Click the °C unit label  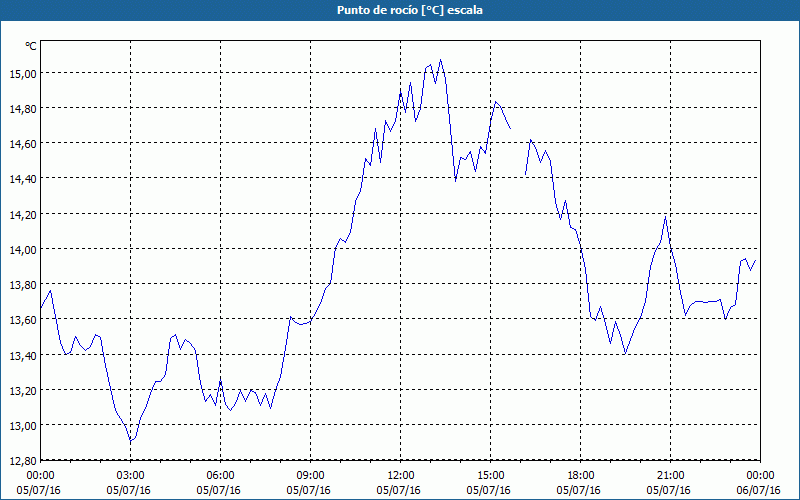31,46
